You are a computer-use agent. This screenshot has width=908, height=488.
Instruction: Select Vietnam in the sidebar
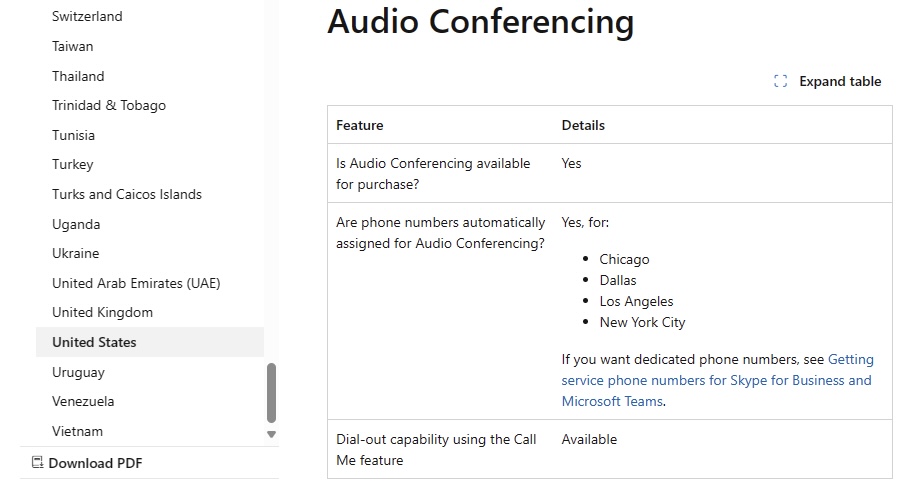(x=78, y=431)
